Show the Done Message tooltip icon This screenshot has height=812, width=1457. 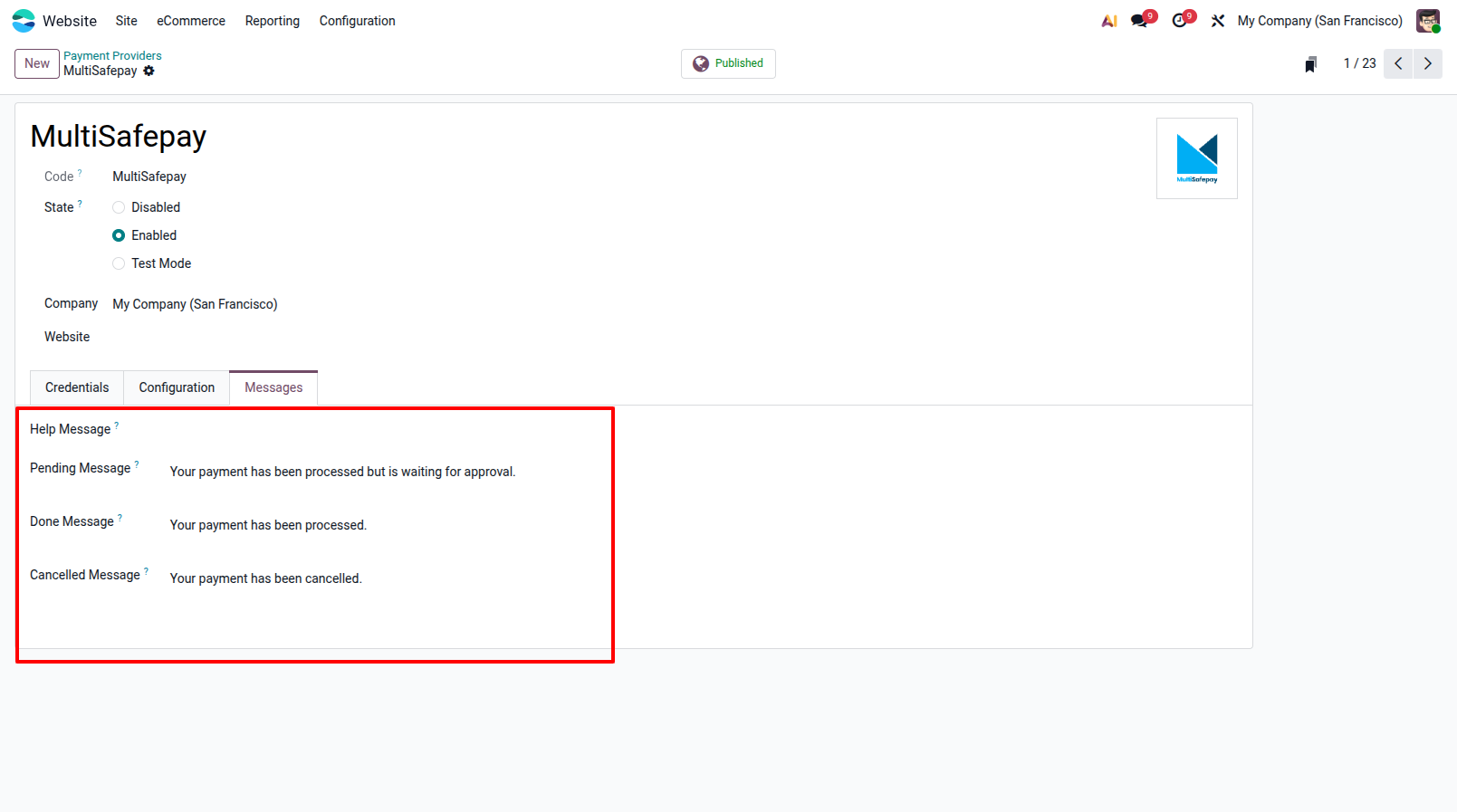tap(120, 517)
